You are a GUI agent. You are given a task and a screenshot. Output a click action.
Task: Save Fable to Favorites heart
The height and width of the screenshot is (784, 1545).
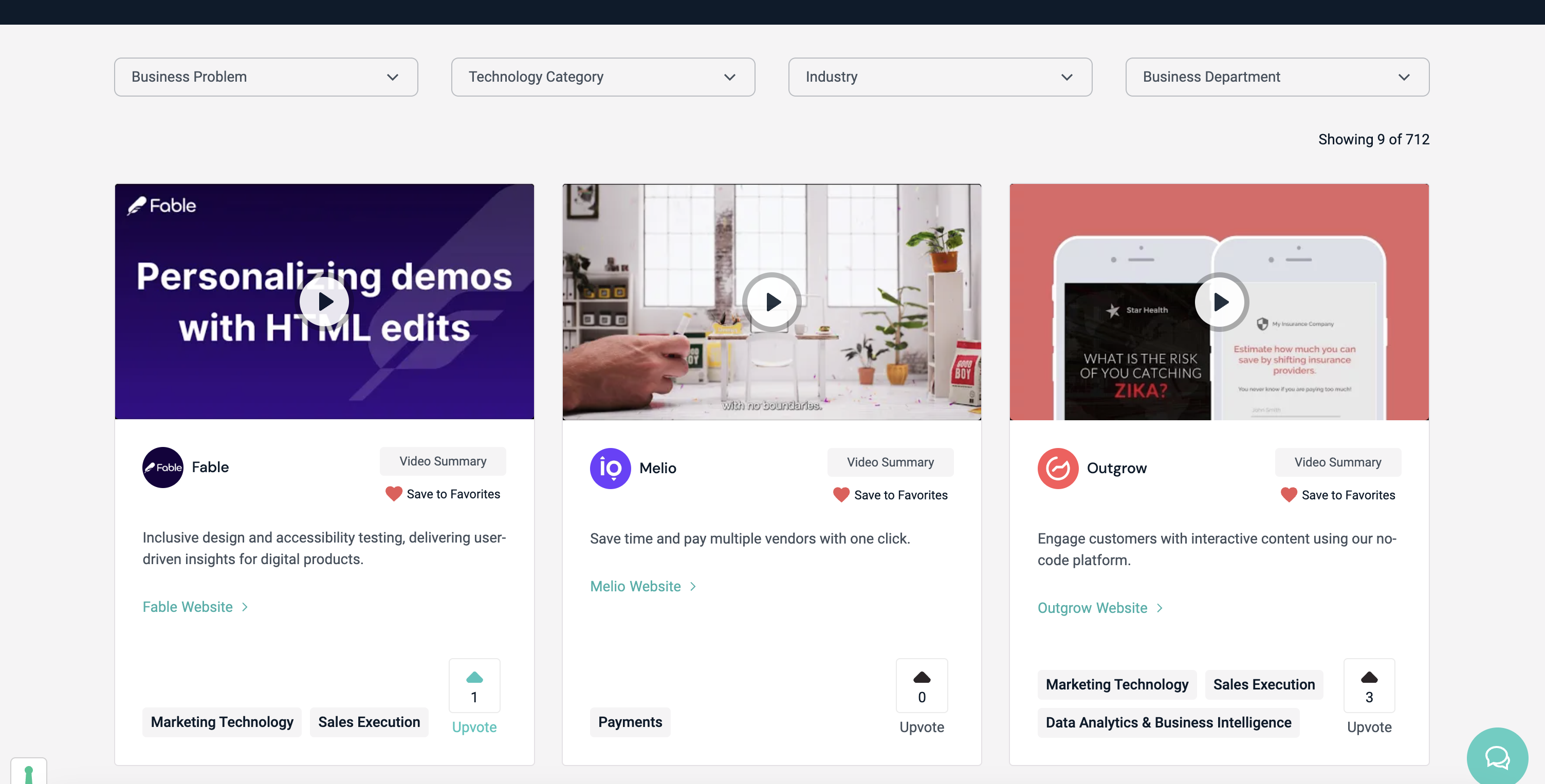(x=394, y=493)
